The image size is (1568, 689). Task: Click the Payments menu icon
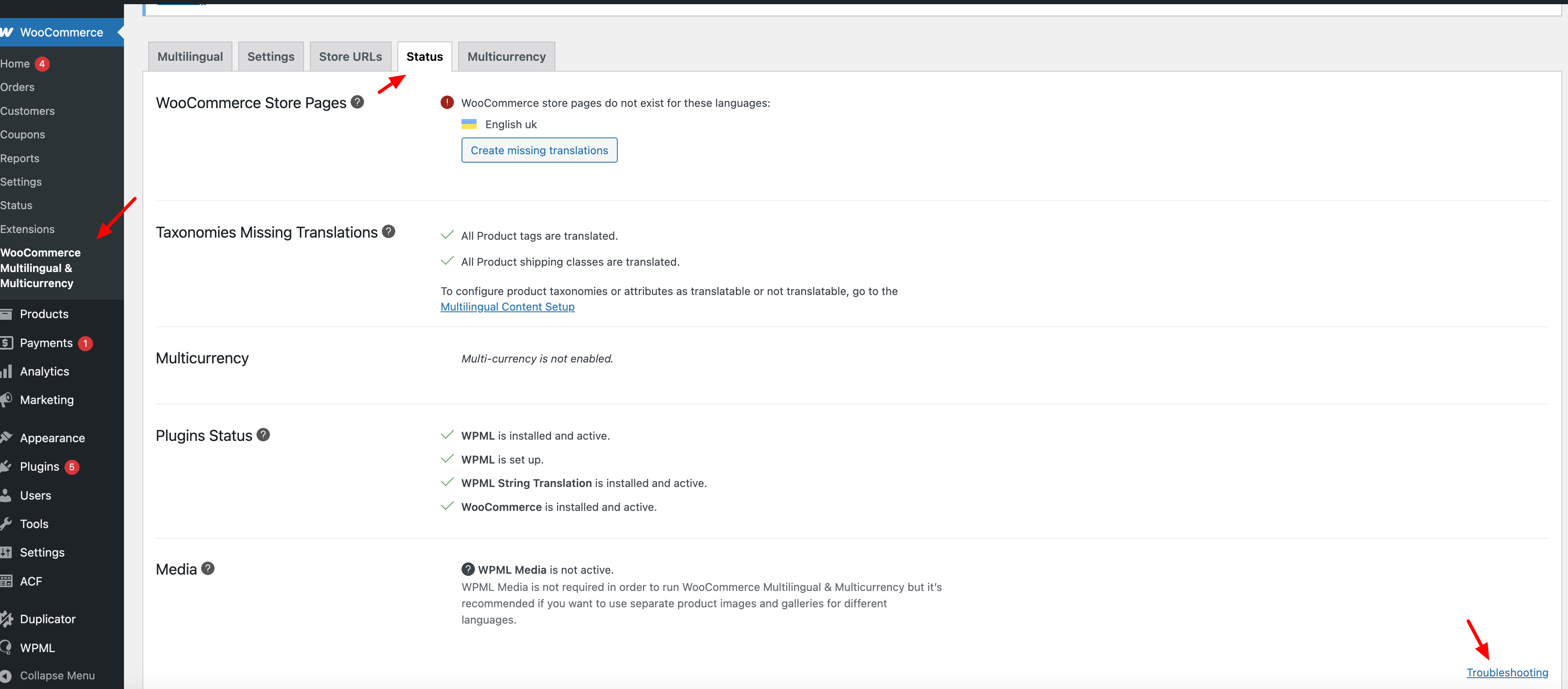[x=6, y=343]
